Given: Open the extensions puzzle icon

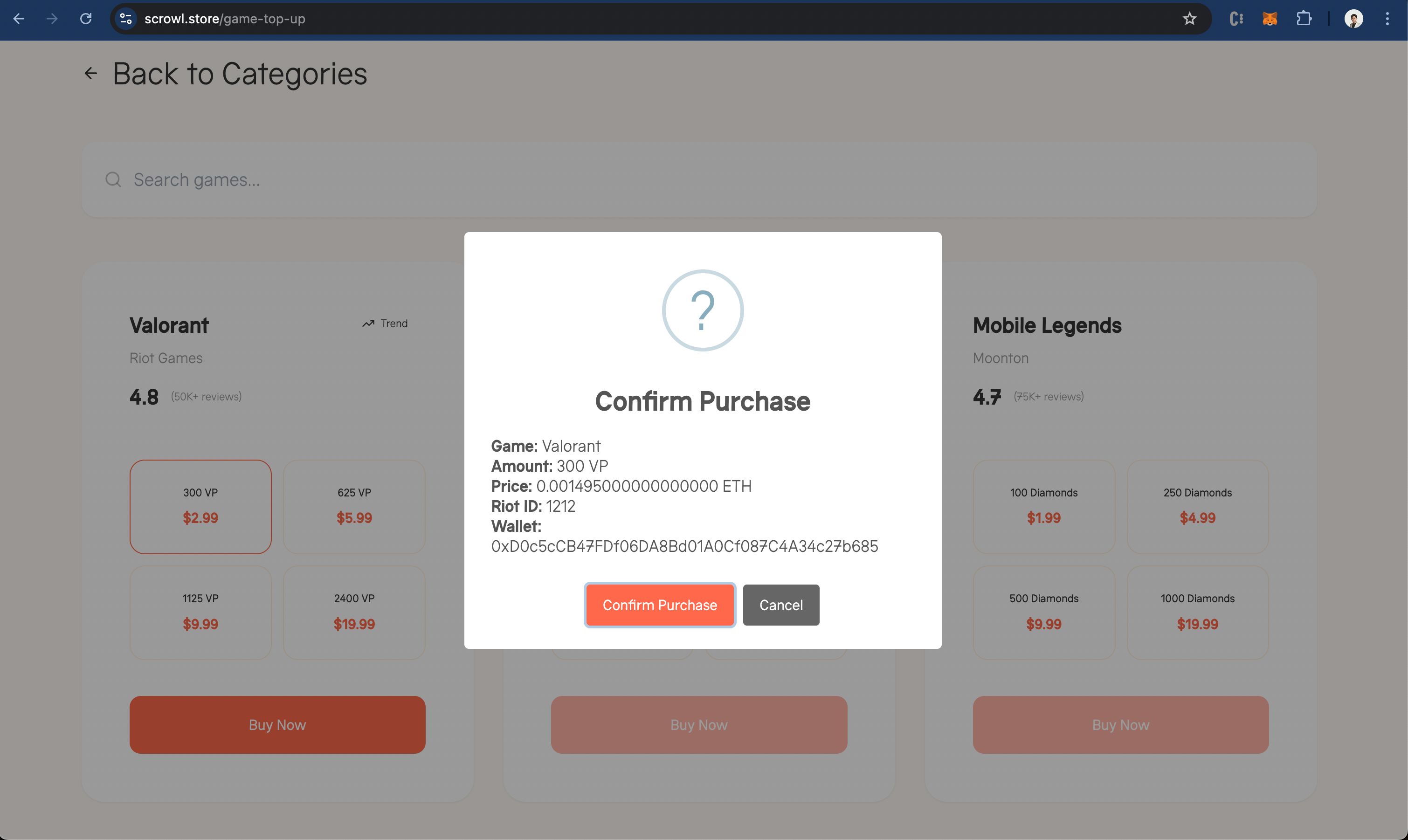Looking at the screenshot, I should click(x=1304, y=19).
